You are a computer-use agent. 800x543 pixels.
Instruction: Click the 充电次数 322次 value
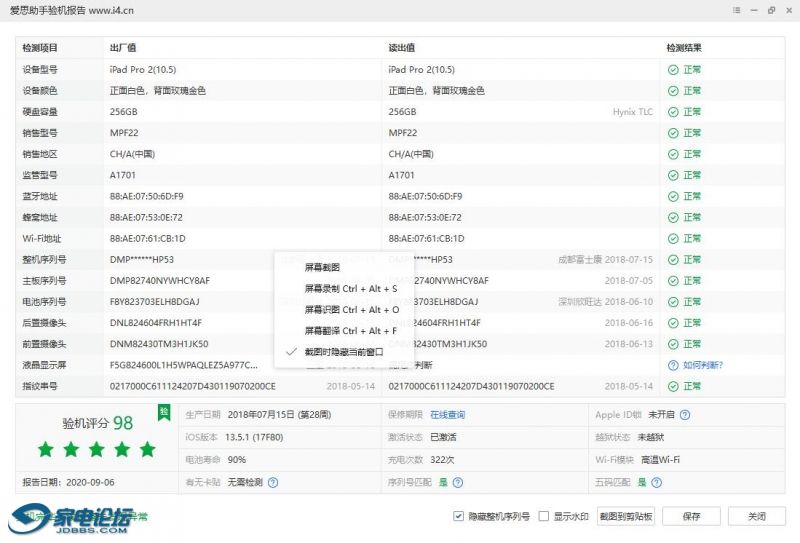point(442,460)
